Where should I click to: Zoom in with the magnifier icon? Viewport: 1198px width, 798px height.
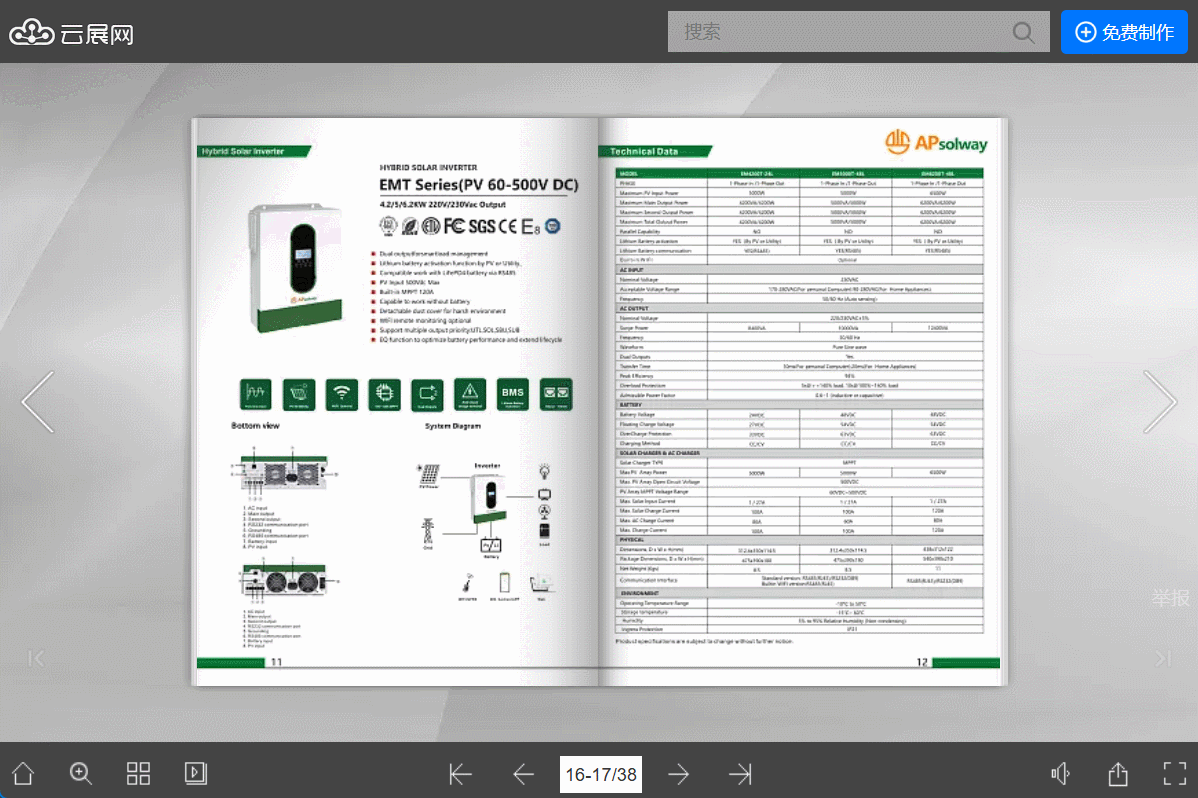pyautogui.click(x=81, y=773)
